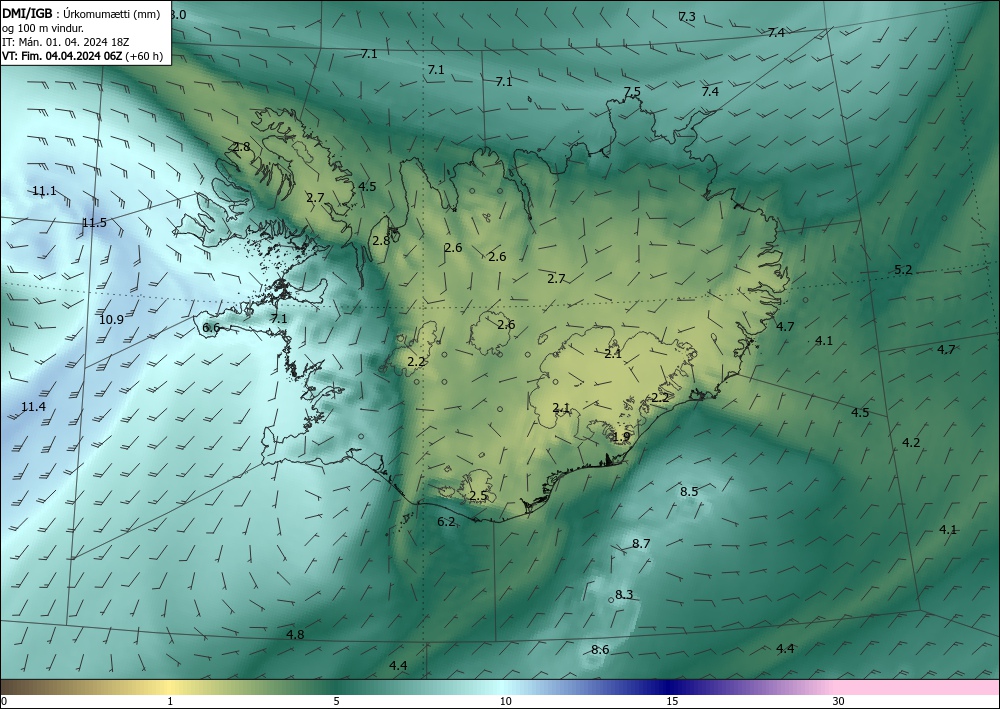This screenshot has height=709, width=1000.
Task: Click the DMI/IGB Úrkomumætti (mm) title text
Action: [81, 14]
